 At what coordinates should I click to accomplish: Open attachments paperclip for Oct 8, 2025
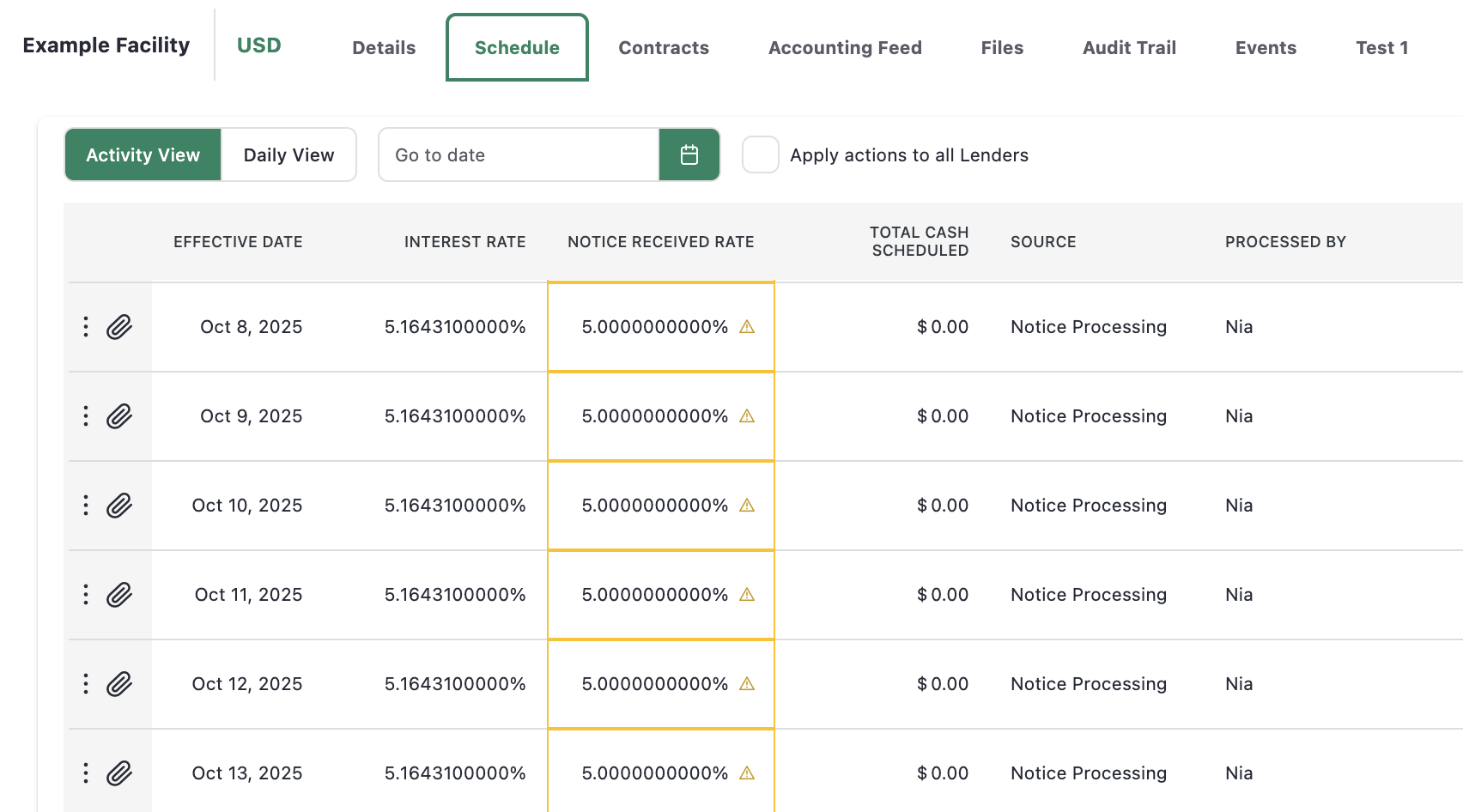119,327
